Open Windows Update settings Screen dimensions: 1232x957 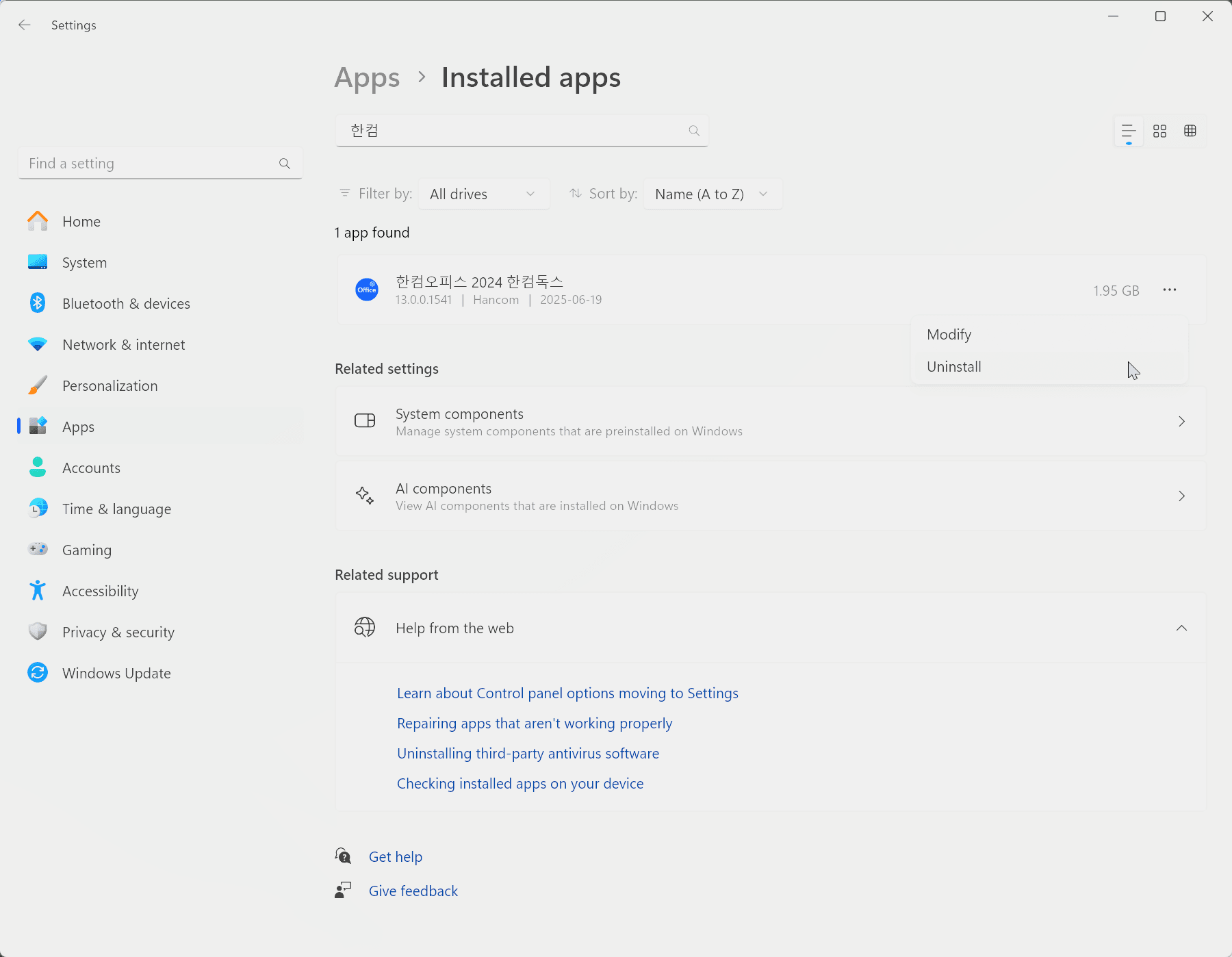click(161, 673)
